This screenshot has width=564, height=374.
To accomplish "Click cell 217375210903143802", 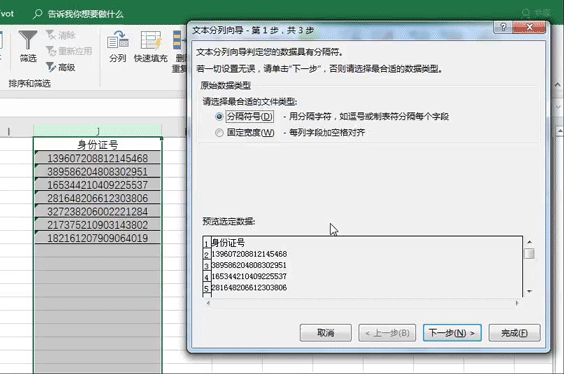I will click(97, 224).
